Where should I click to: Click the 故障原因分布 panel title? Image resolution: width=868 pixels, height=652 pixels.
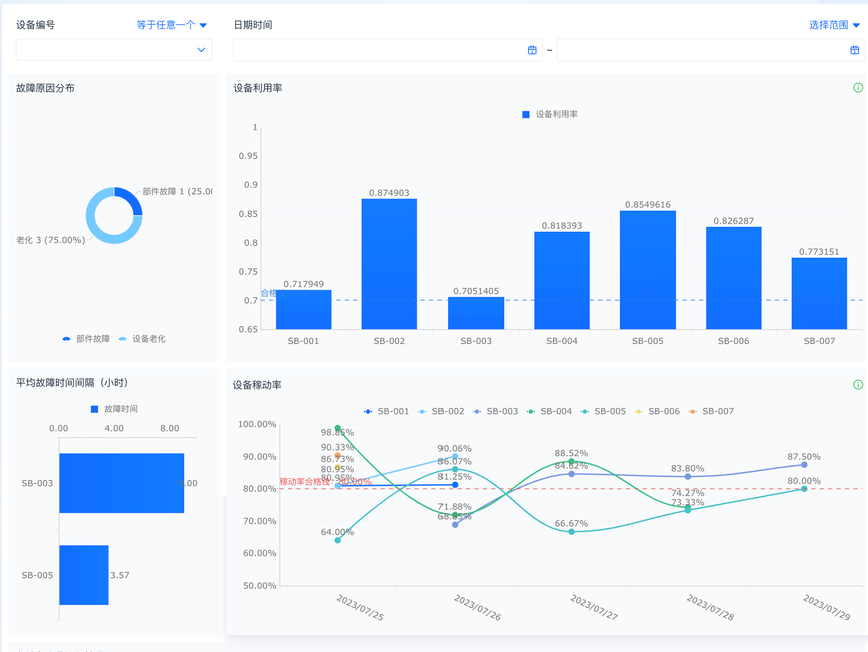click(45, 88)
